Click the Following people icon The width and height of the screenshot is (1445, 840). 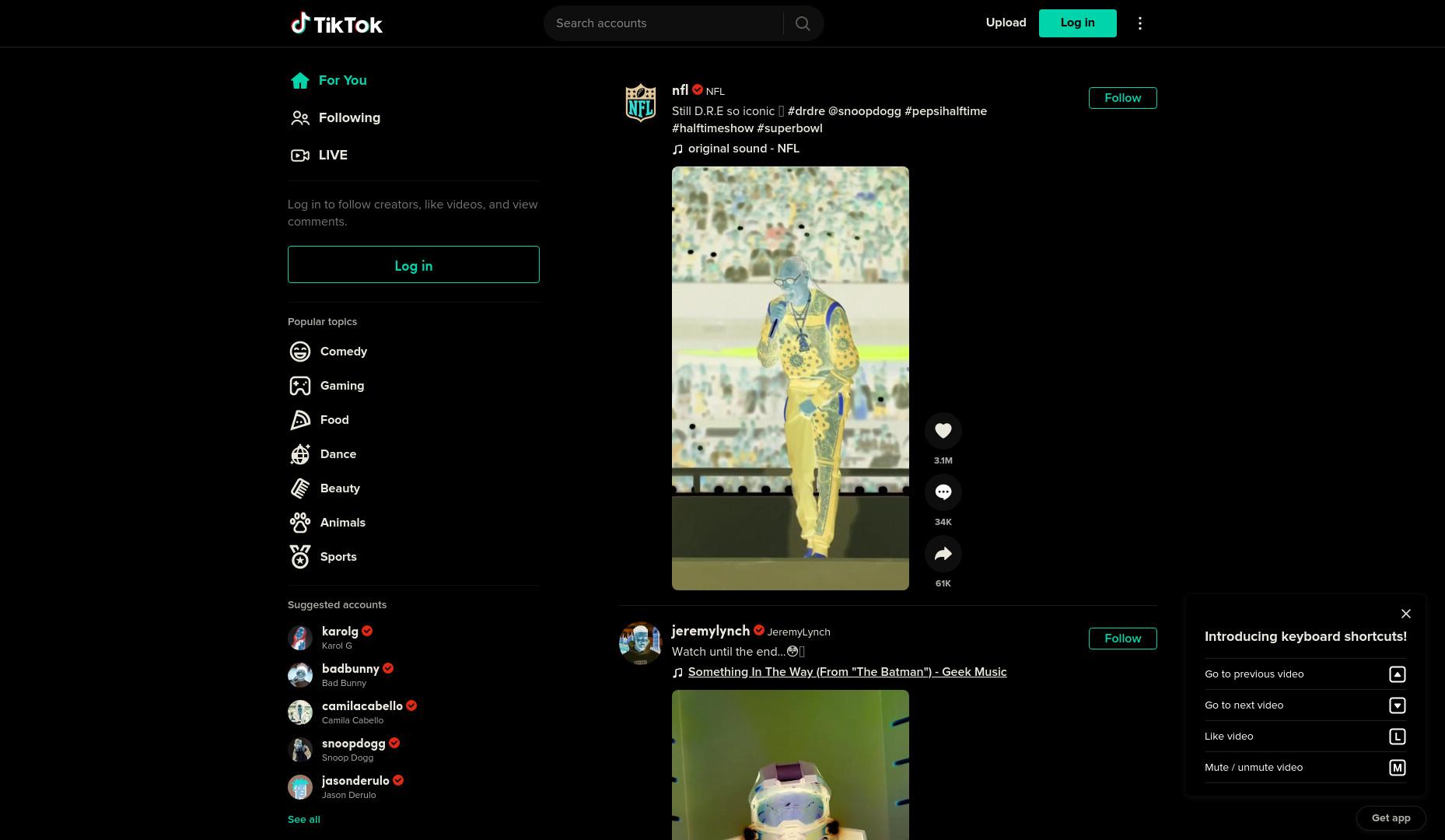tap(300, 117)
